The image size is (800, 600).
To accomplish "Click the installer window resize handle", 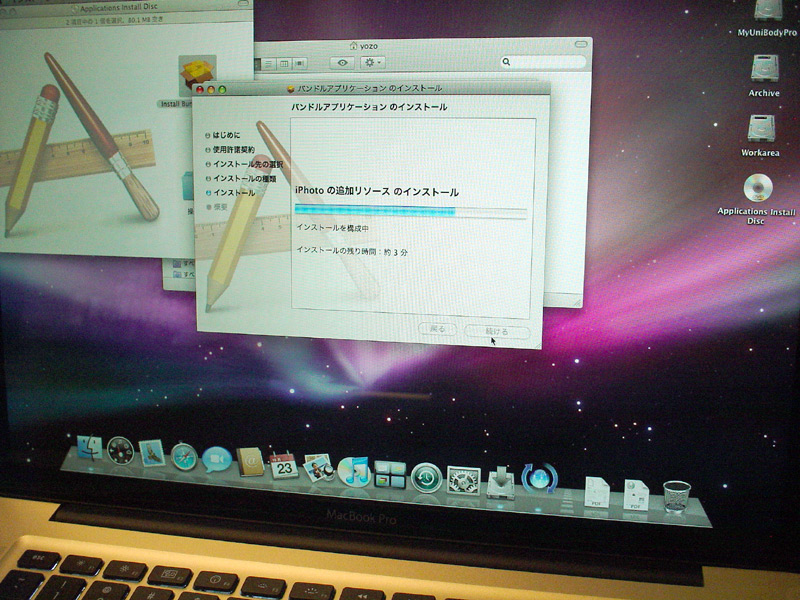I will click(538, 345).
